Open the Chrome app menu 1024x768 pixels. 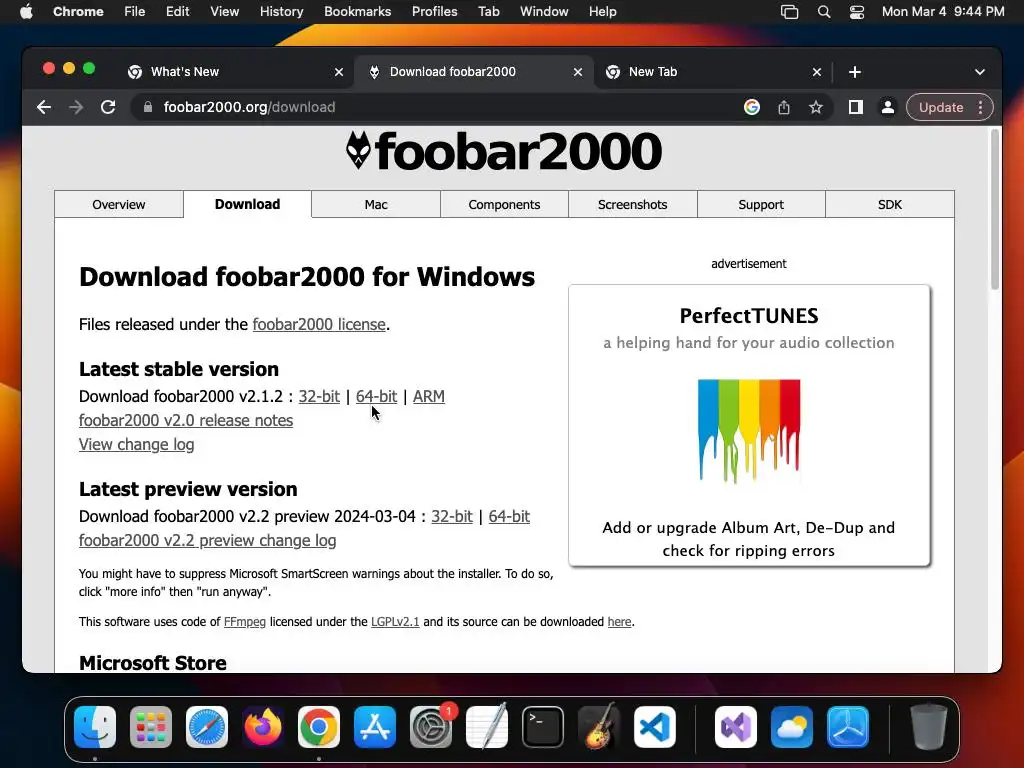(x=78, y=12)
